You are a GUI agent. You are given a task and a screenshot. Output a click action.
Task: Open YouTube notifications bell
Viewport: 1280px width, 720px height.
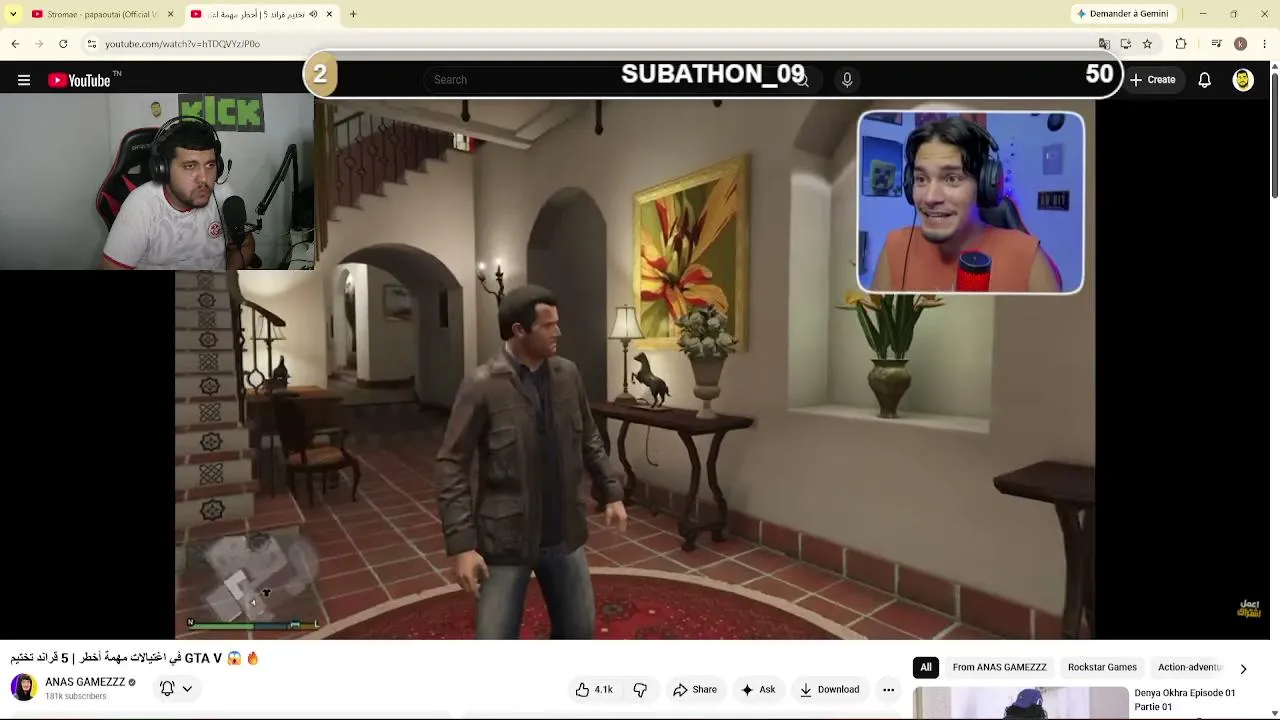(1205, 80)
